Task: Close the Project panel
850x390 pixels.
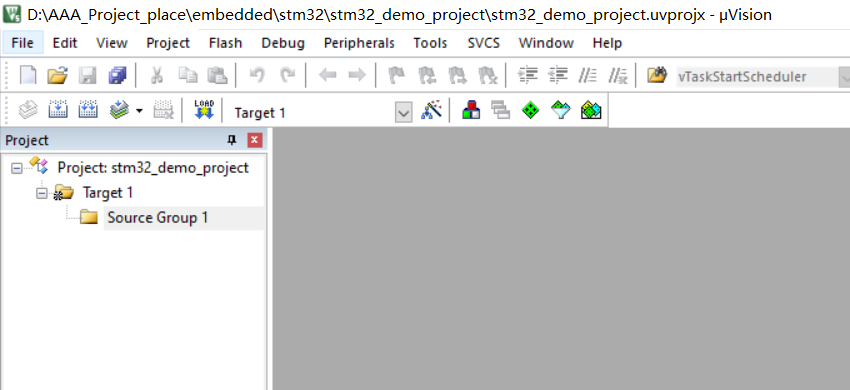Action: click(x=255, y=140)
